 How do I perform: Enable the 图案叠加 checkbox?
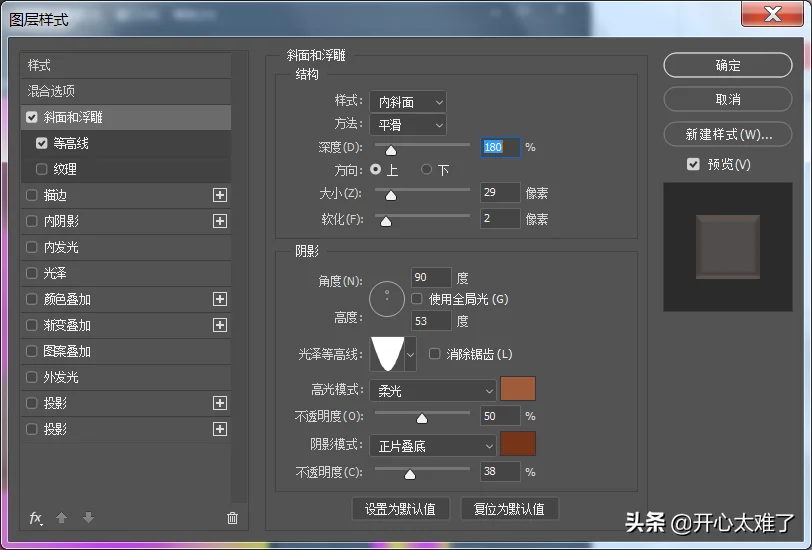pos(32,351)
